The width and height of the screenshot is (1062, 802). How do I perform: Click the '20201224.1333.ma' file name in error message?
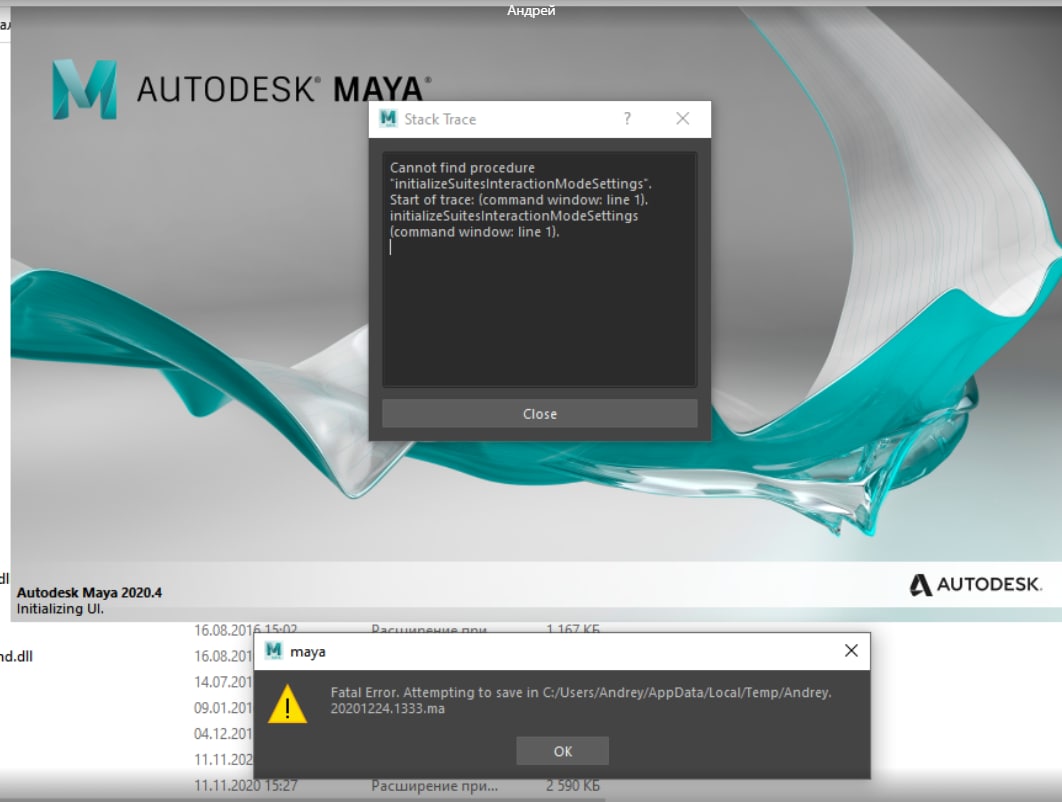pos(387,709)
